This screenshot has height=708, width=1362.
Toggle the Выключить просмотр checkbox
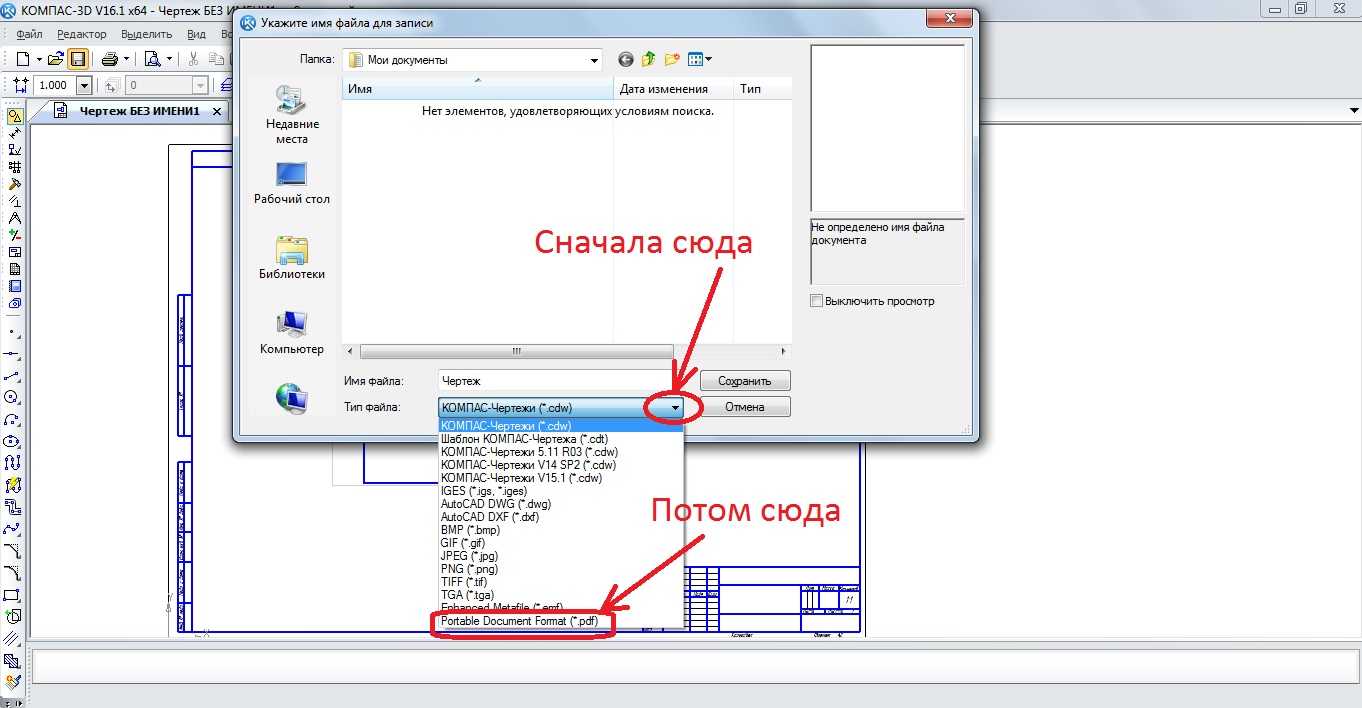[816, 300]
